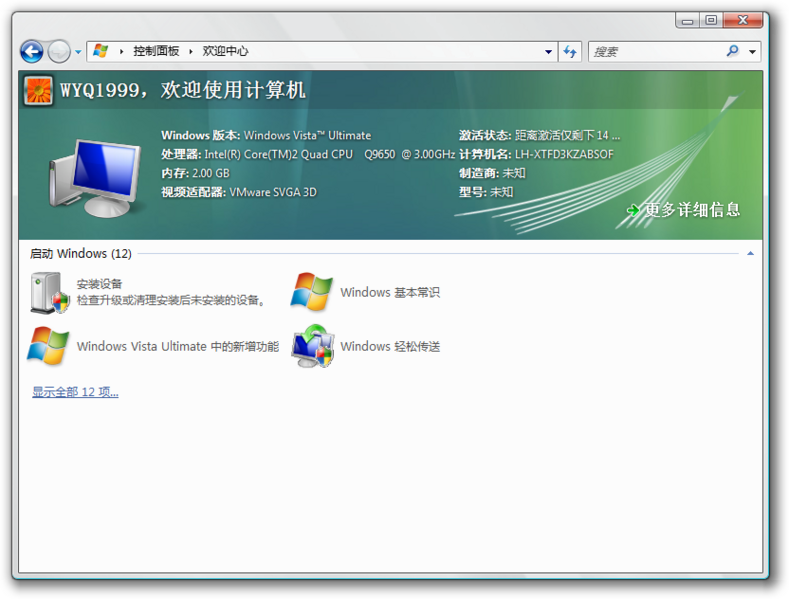This screenshot has width=789, height=599.
Task: Click the computer monitor image
Action: 95,178
